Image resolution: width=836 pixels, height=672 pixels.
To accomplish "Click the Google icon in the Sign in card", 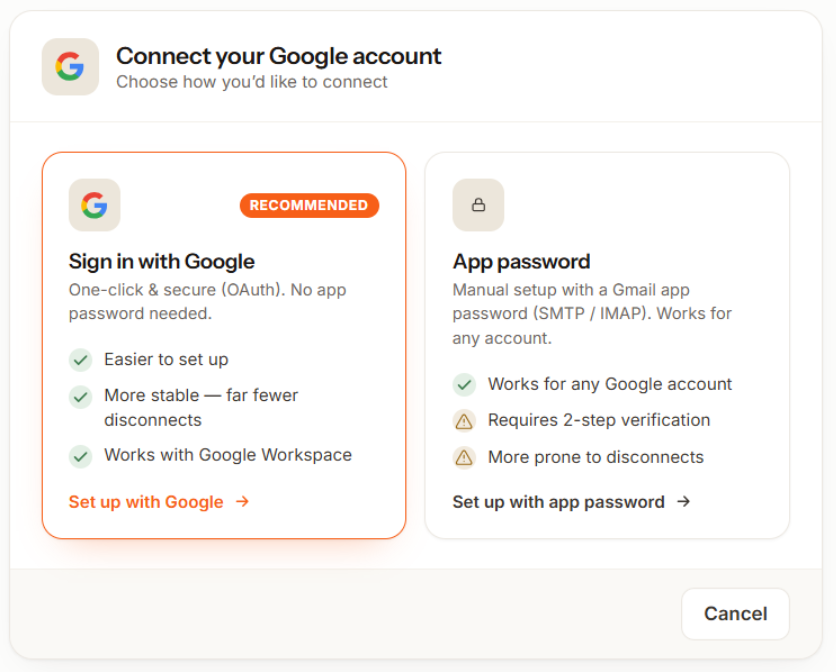I will (94, 205).
